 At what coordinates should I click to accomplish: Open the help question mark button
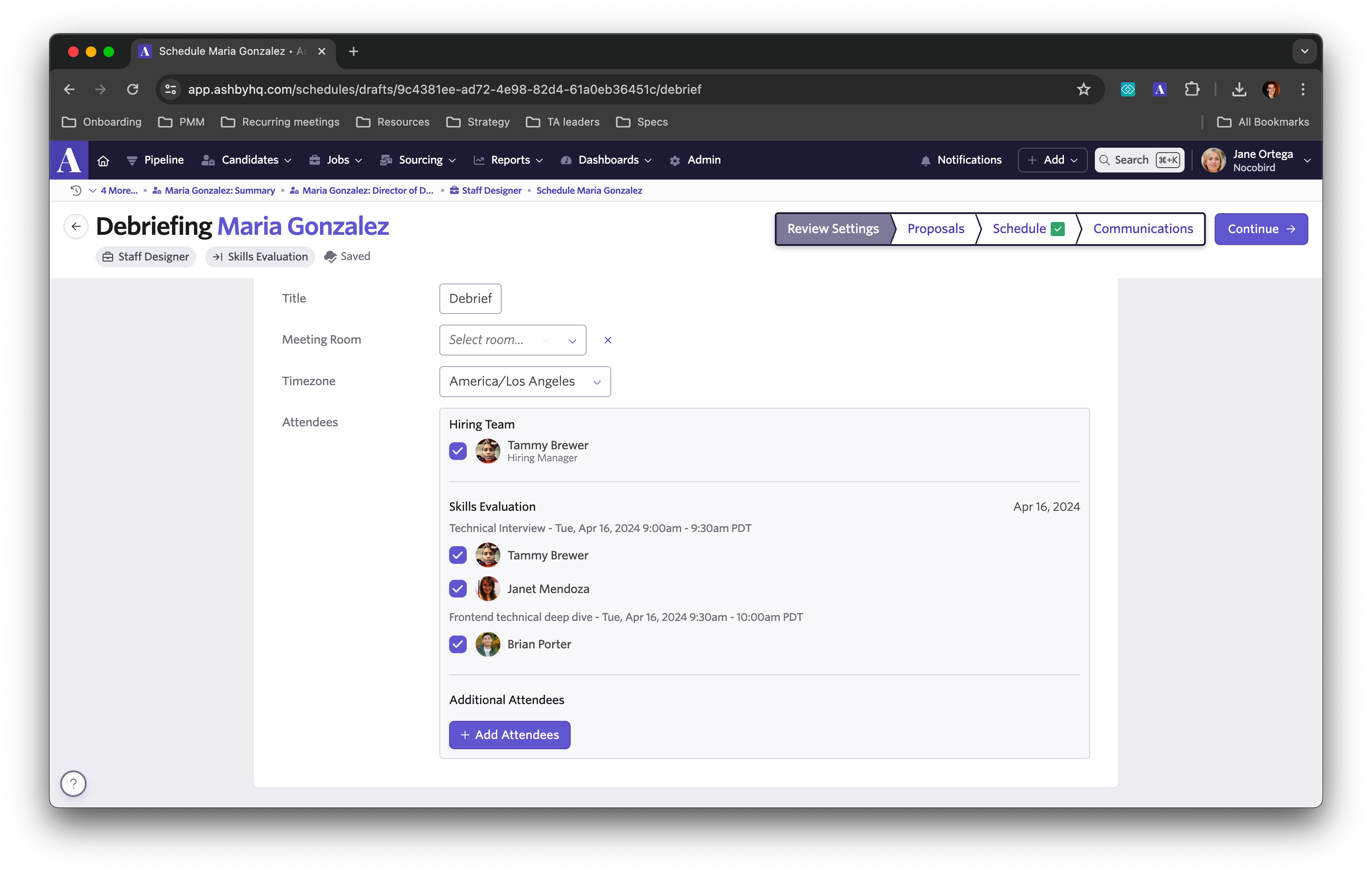click(73, 783)
